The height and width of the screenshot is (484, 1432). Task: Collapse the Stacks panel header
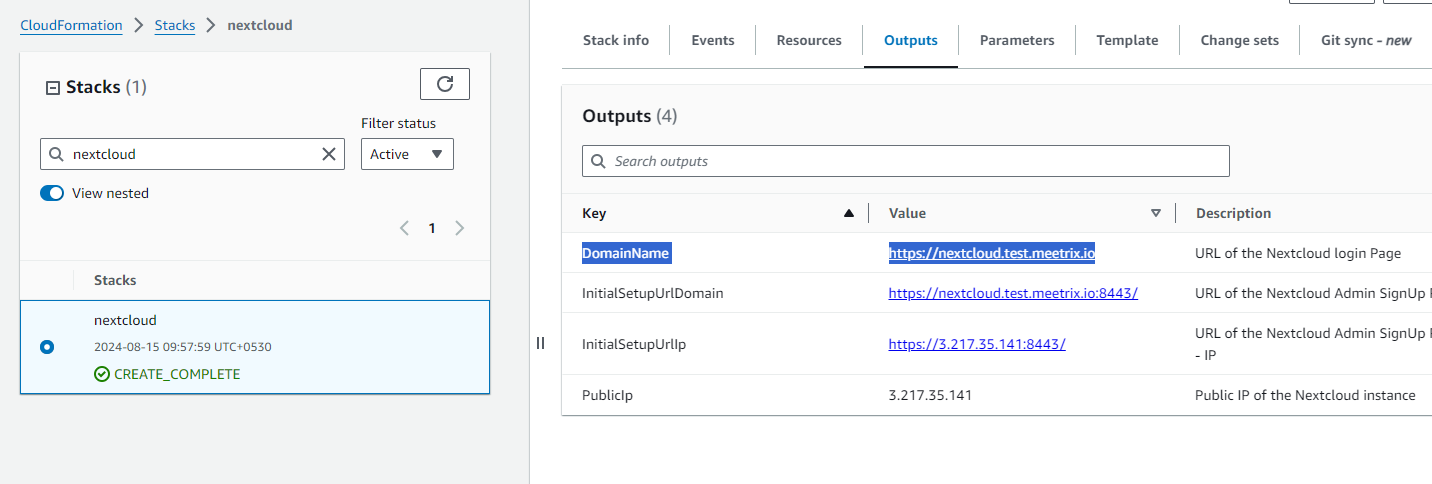[53, 88]
